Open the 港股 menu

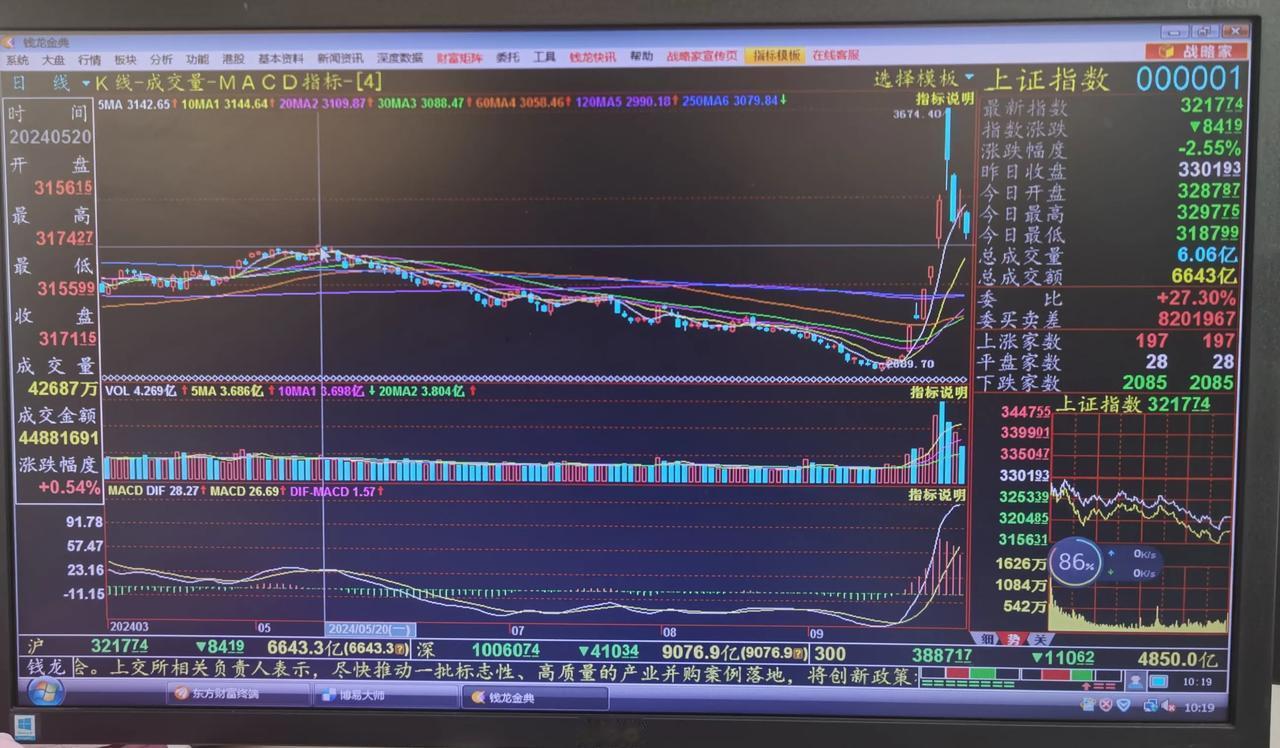coord(233,59)
